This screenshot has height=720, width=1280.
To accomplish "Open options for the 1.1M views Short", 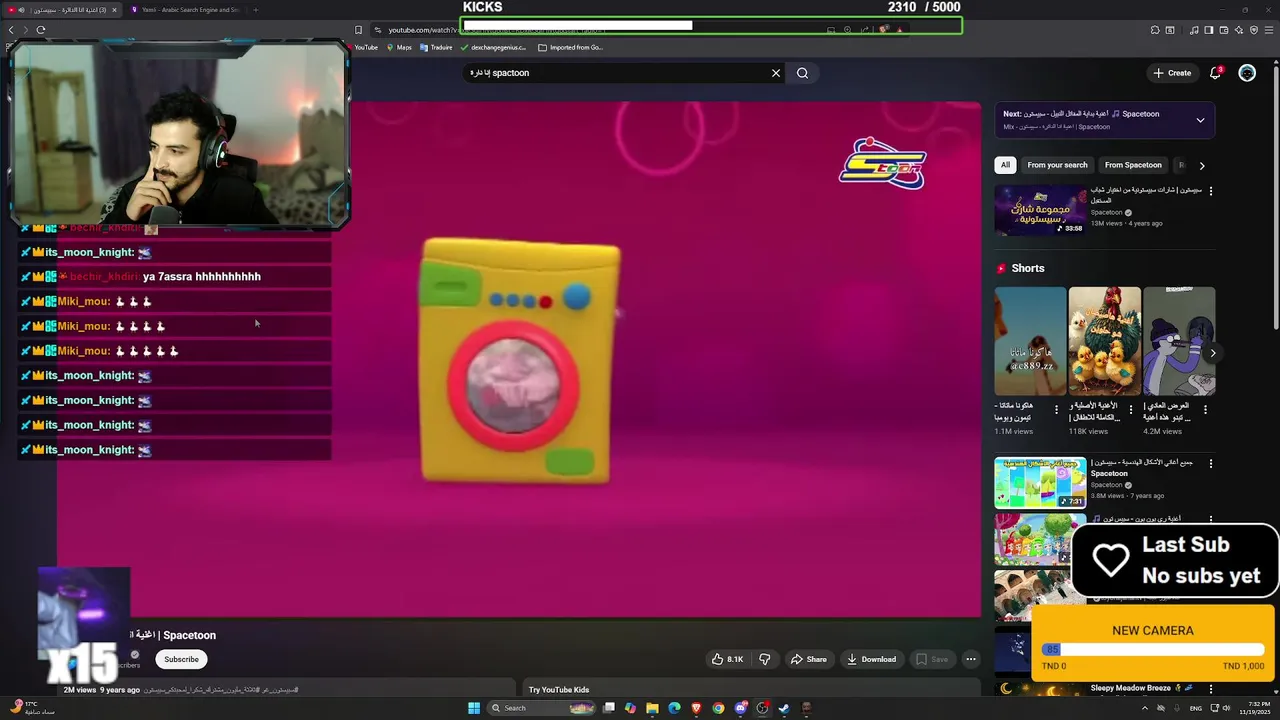I will pyautogui.click(x=1056, y=409).
